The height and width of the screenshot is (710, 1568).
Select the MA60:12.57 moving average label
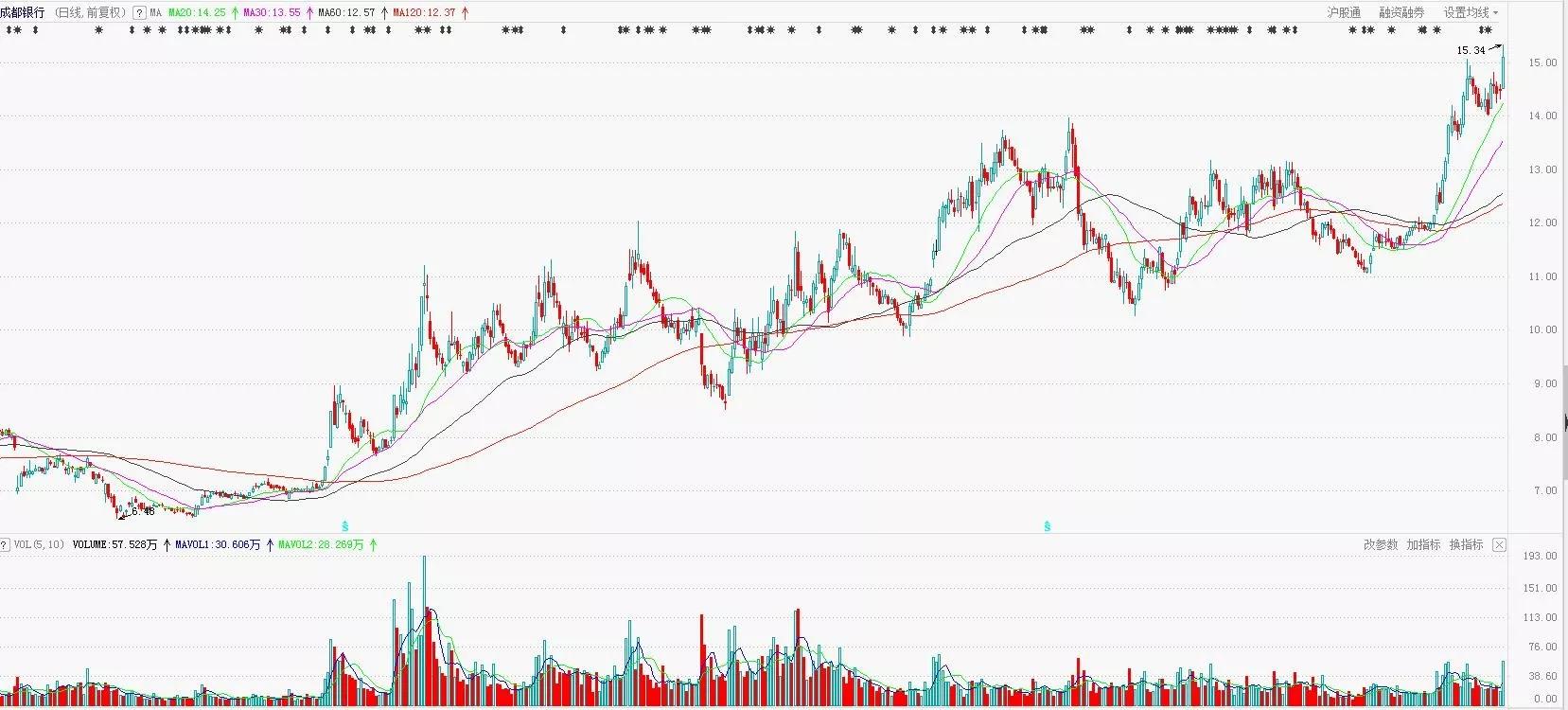(346, 13)
